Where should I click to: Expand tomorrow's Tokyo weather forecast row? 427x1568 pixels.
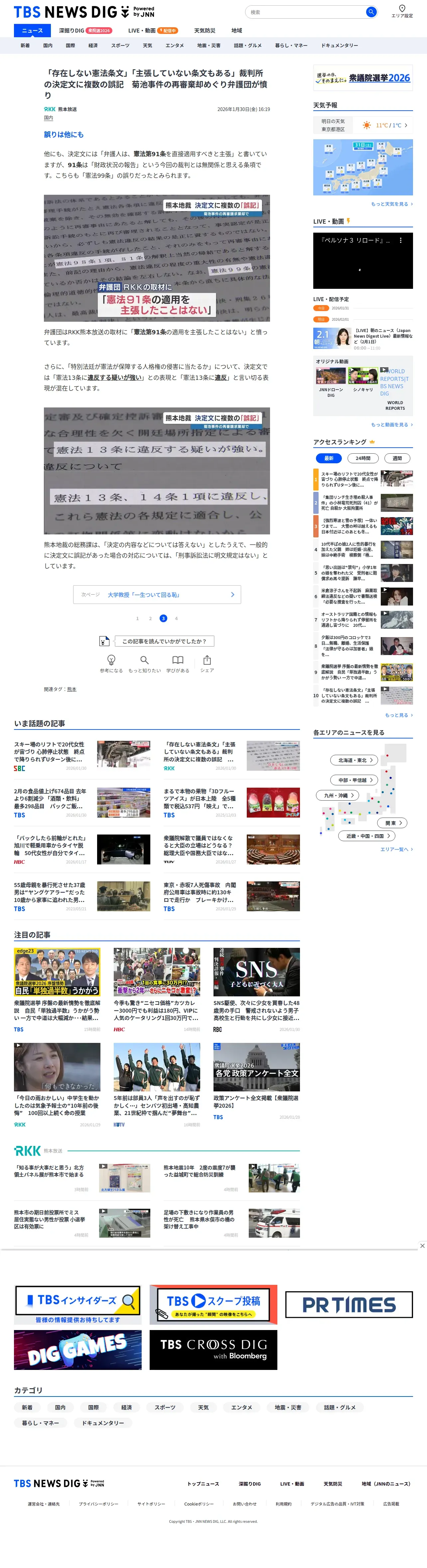363,125
